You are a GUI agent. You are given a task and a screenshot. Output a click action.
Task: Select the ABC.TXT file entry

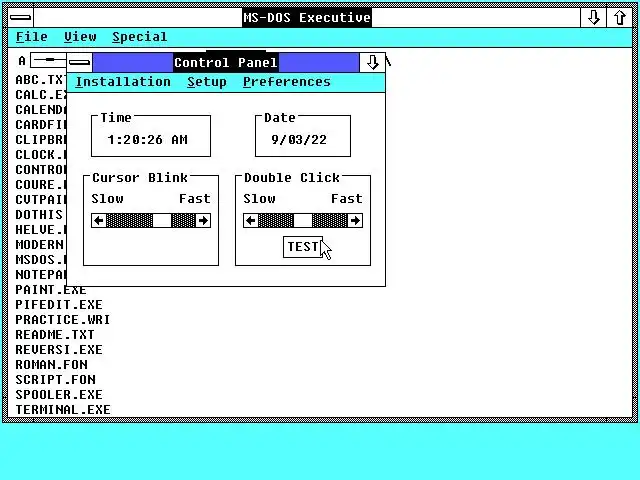click(x=40, y=80)
